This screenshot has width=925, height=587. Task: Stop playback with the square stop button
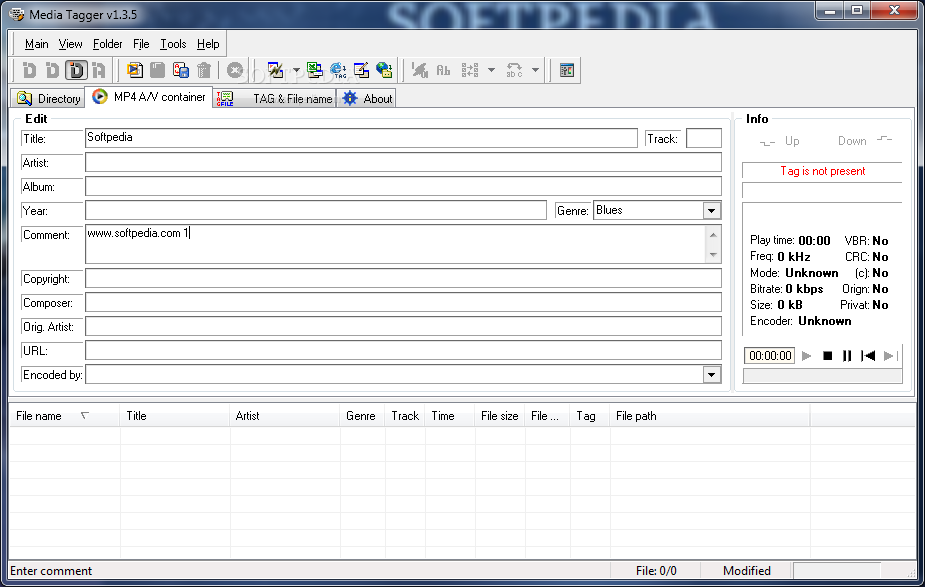pos(827,356)
